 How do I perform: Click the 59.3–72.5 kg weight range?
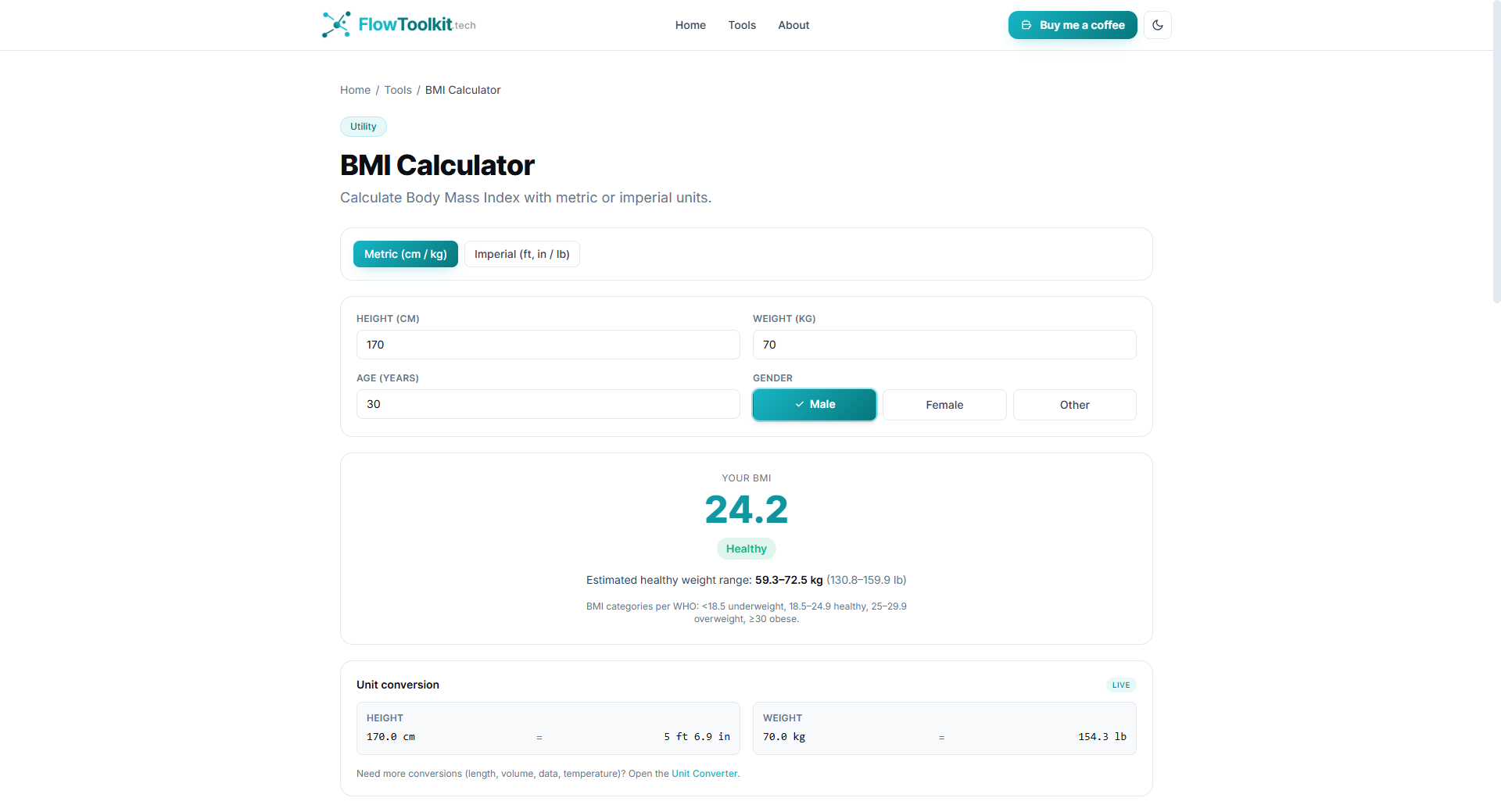tap(789, 580)
